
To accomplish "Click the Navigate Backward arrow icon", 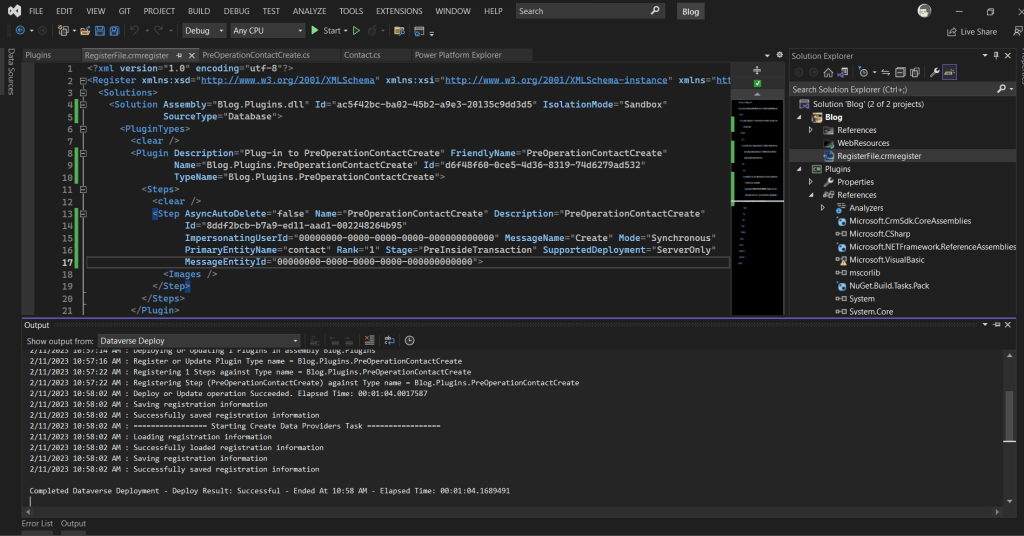I will click(20, 31).
